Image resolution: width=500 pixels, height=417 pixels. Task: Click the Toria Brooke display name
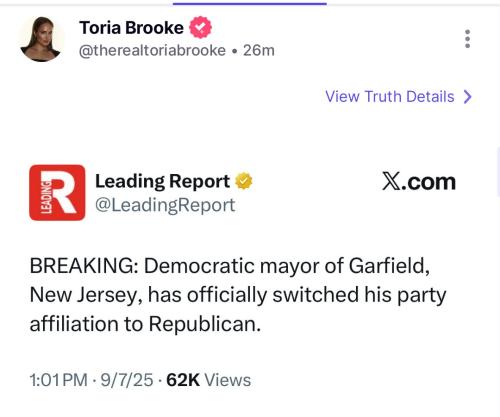[x=131, y=28]
